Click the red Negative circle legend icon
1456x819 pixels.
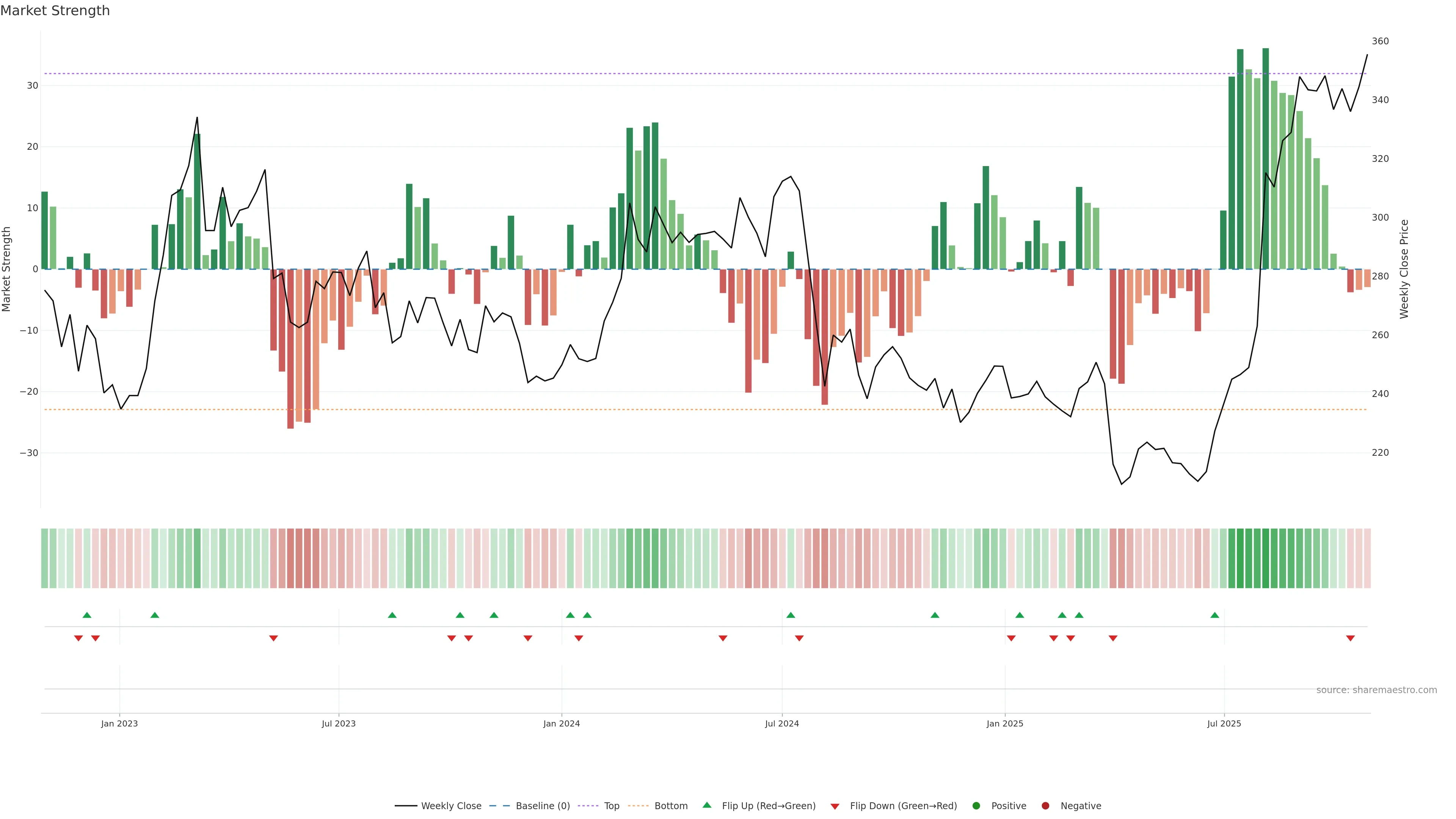(1045, 806)
